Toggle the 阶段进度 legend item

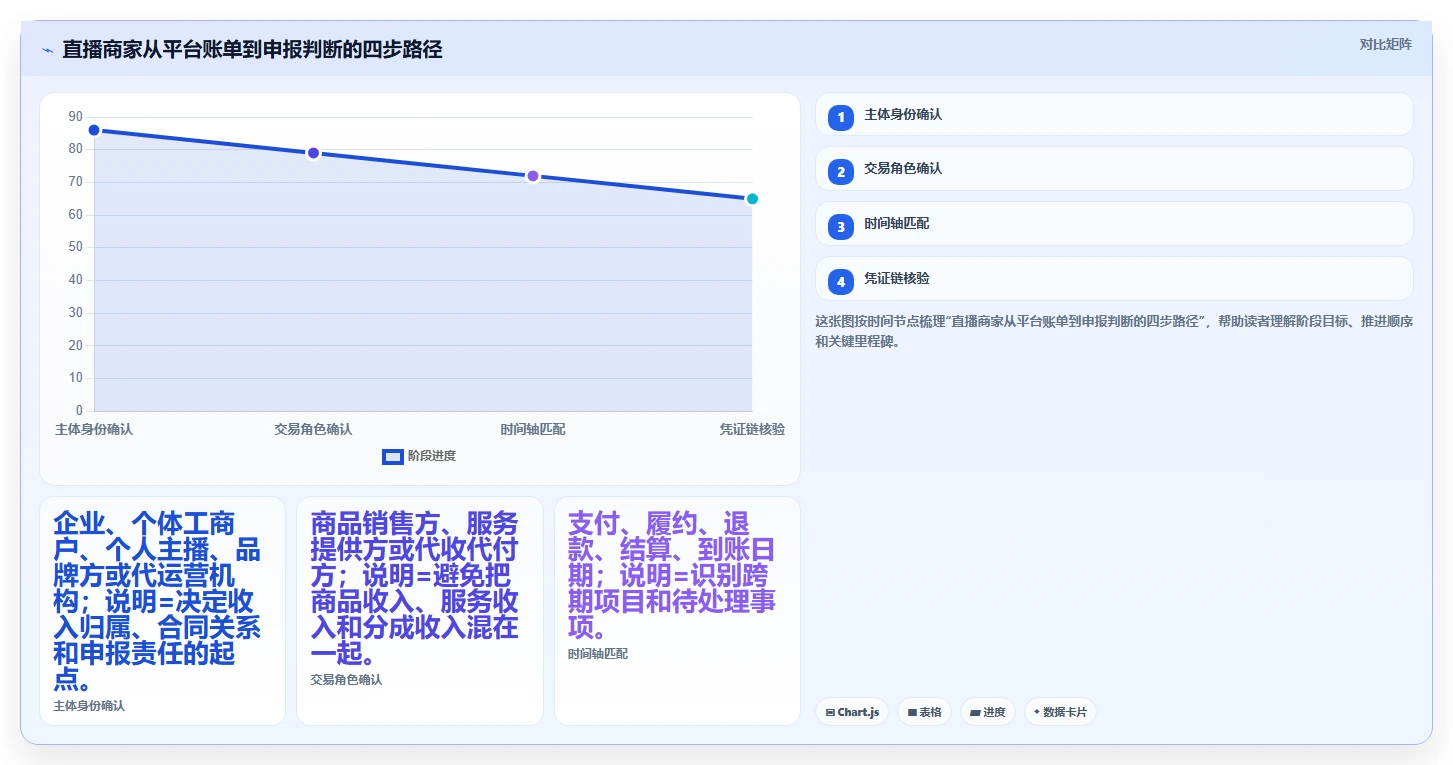click(x=419, y=456)
